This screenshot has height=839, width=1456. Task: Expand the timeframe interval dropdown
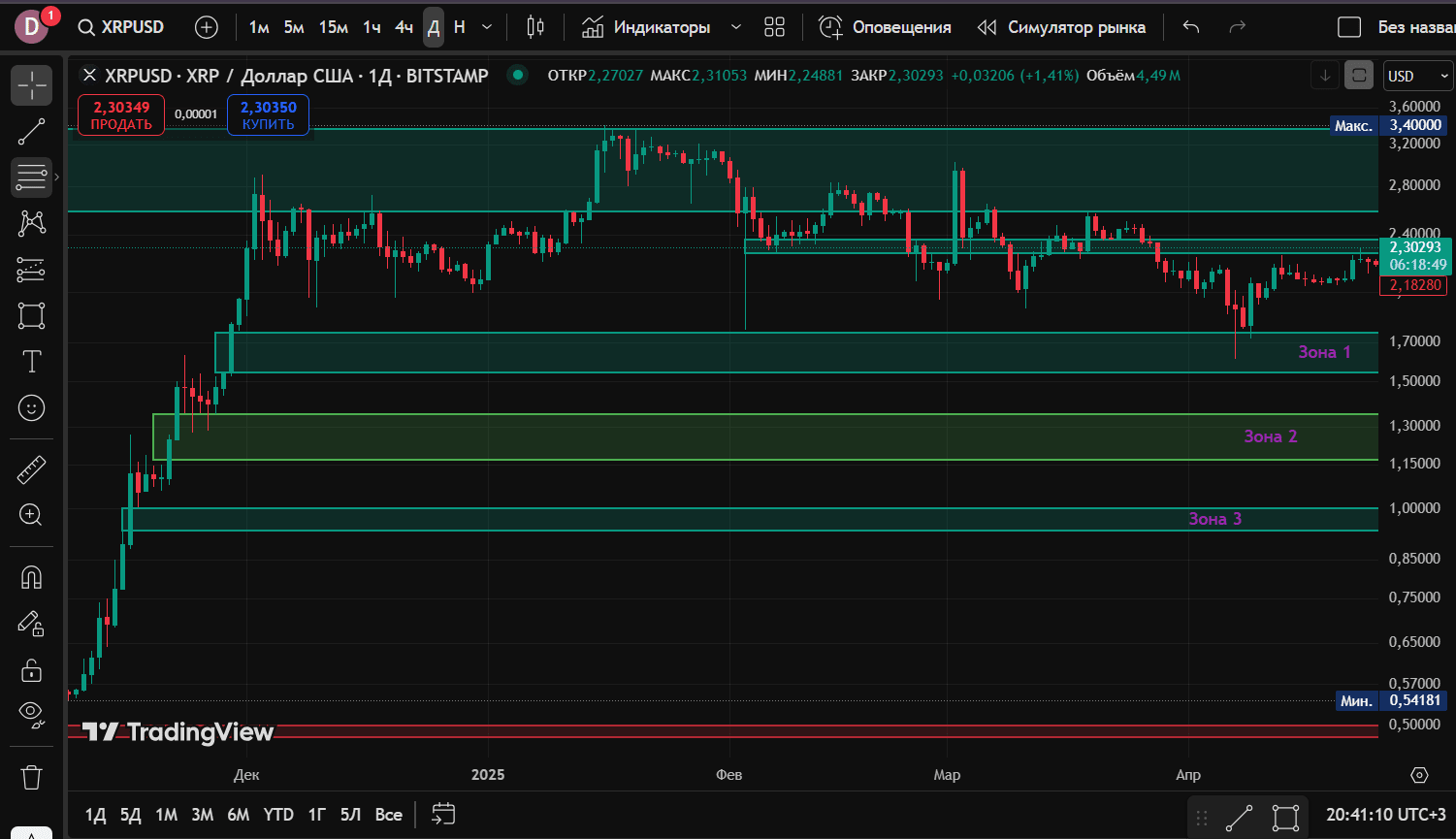[487, 27]
